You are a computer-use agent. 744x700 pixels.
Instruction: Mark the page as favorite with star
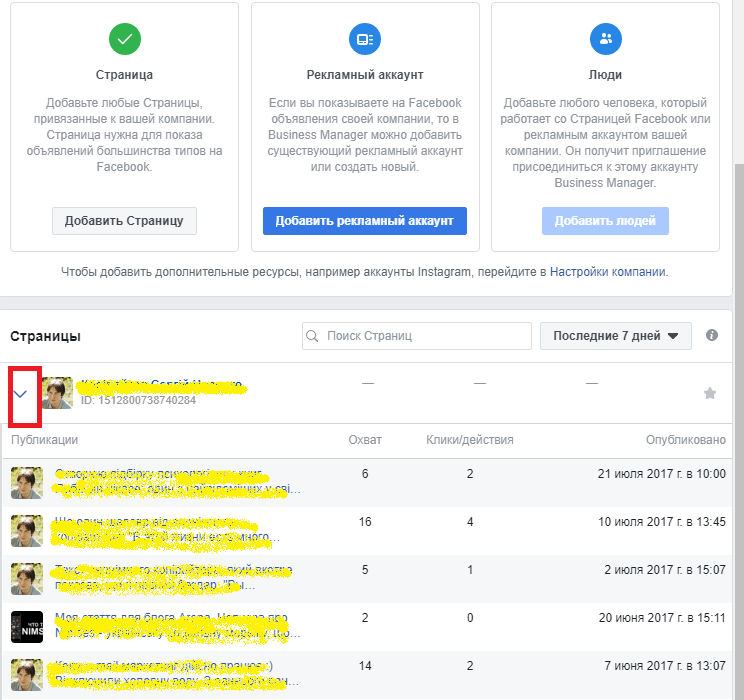click(710, 394)
